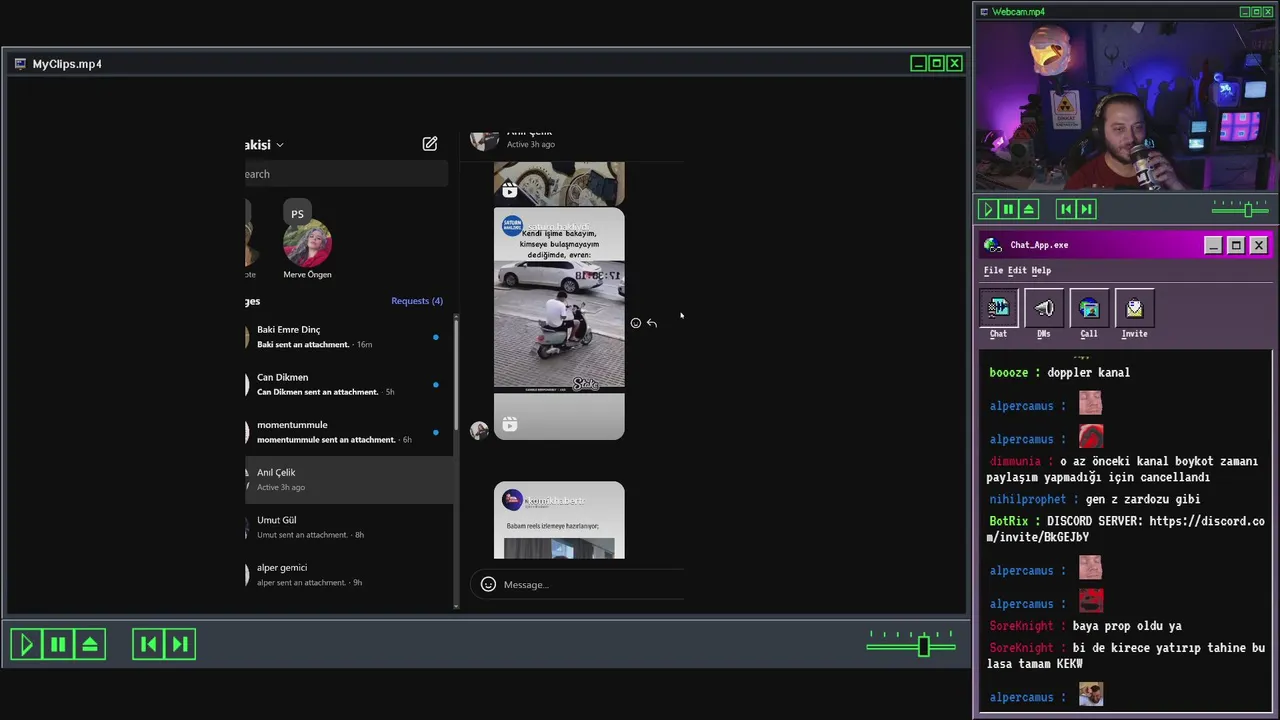The image size is (1280, 720).
Task: Open Can Dikmen conversation
Action: 349,384
